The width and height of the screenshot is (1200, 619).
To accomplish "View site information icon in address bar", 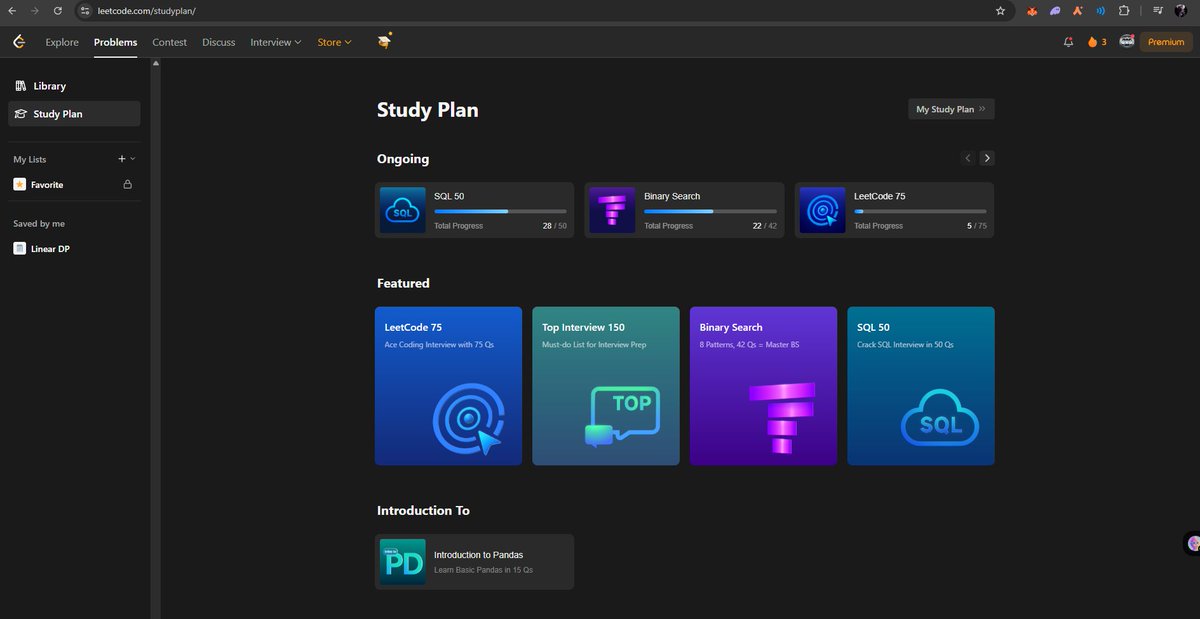I will pos(86,11).
